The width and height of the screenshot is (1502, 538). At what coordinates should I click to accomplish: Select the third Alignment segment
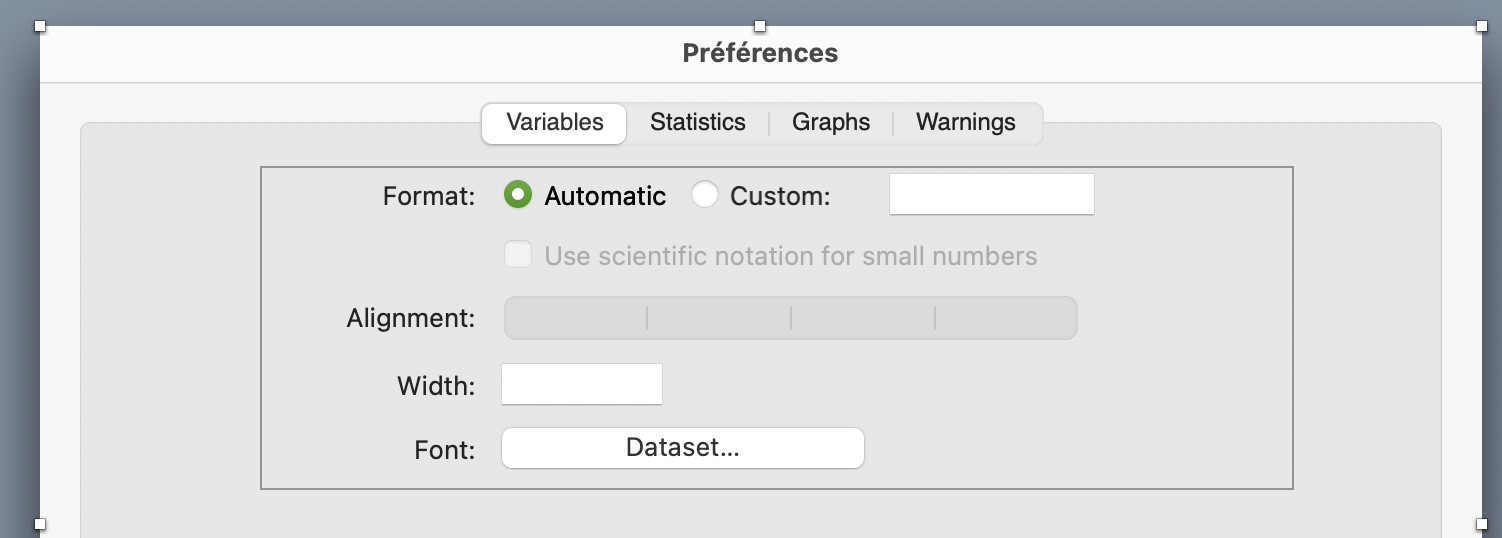[x=863, y=318]
